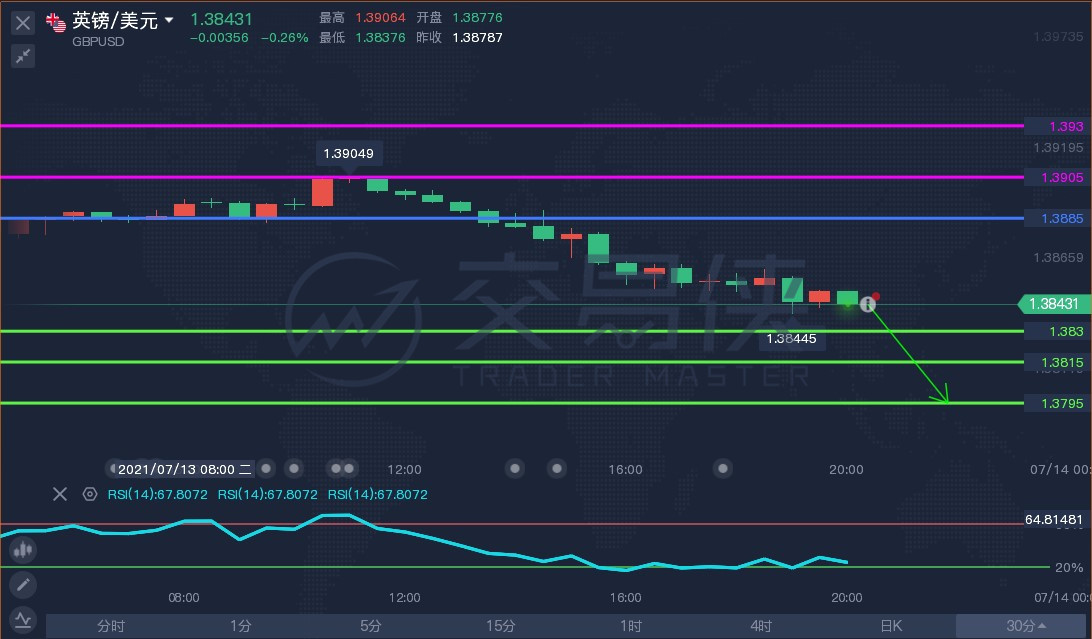Screen dimensions: 1092x639
Task: Switch to the 分时 timeframe tab
Action: 111,626
